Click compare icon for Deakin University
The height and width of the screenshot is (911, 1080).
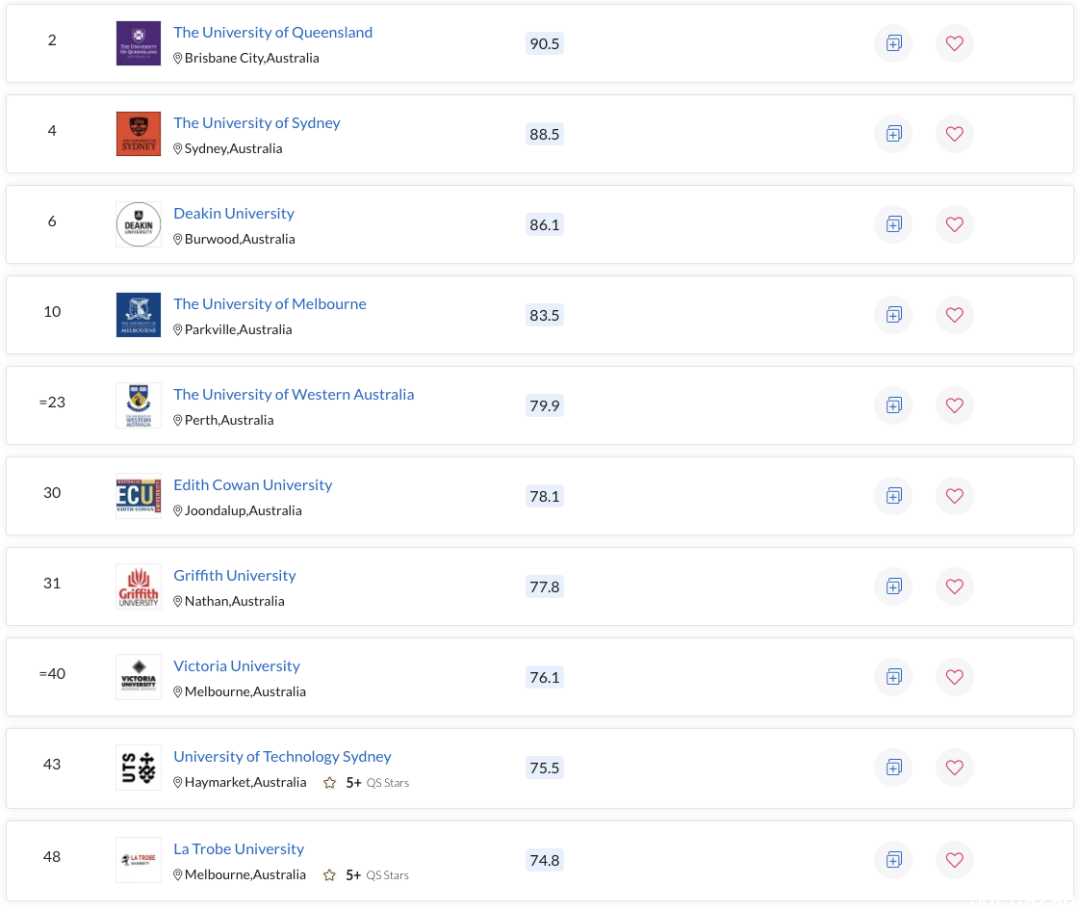(x=893, y=224)
